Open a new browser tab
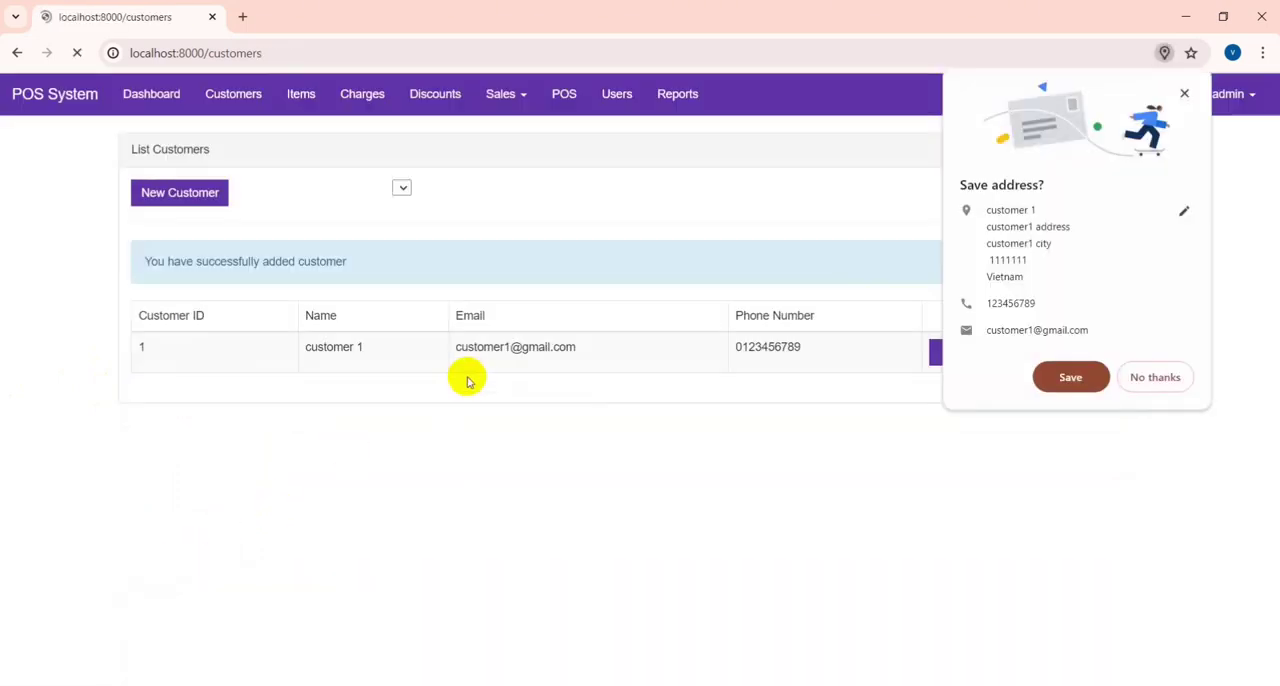 (242, 17)
